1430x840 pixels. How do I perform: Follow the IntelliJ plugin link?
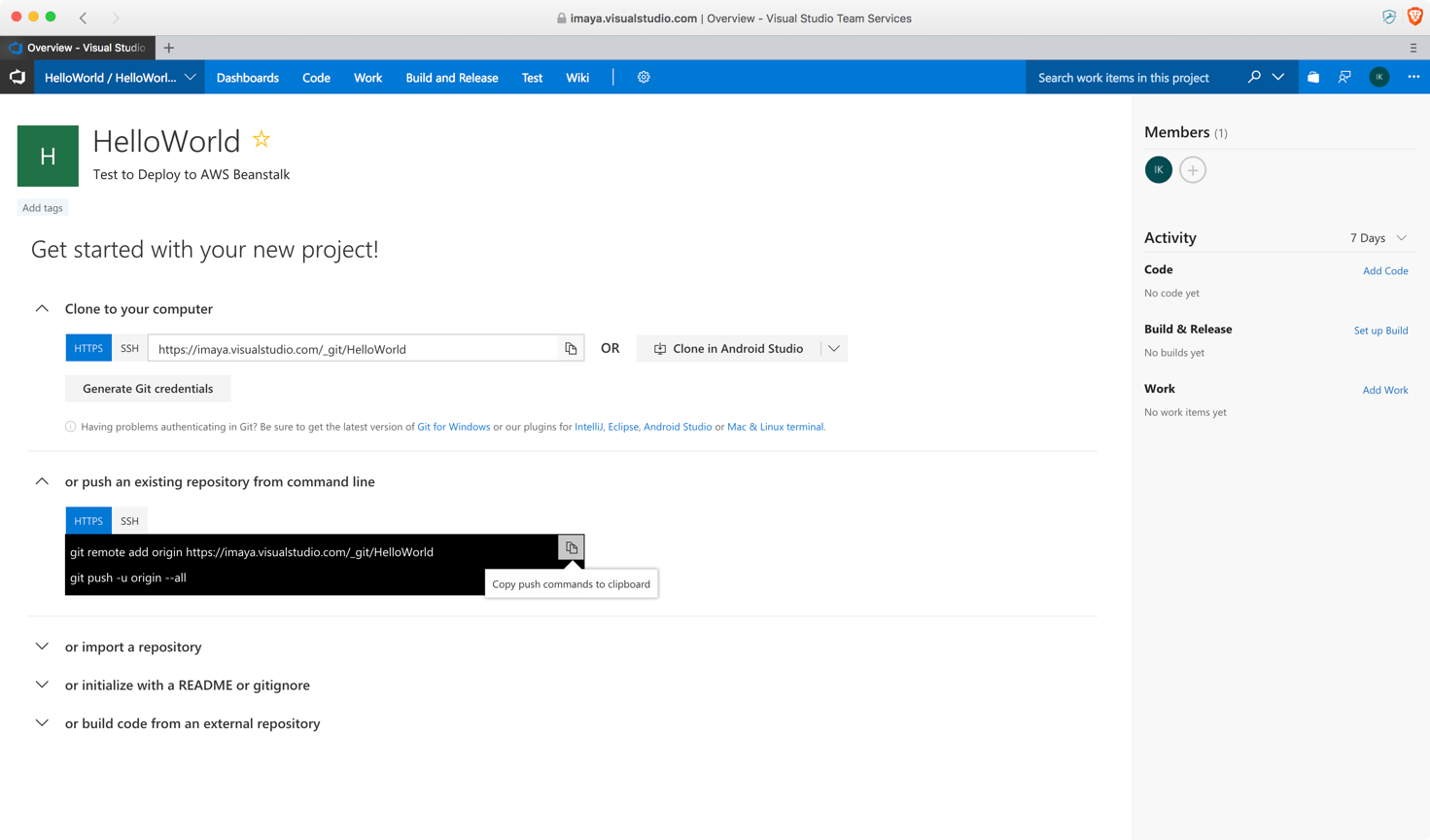(x=588, y=427)
